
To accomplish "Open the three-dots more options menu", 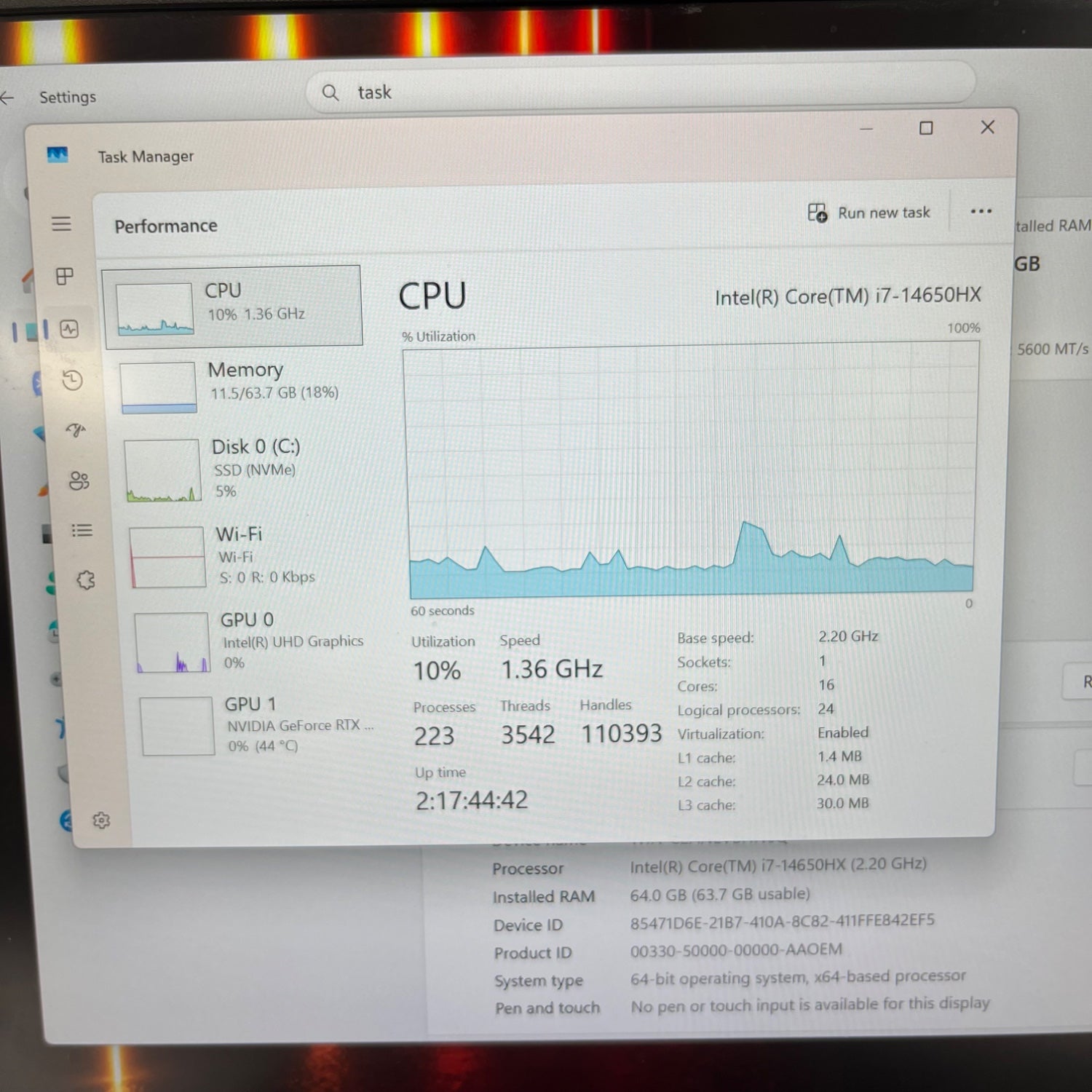I will pyautogui.click(x=981, y=211).
